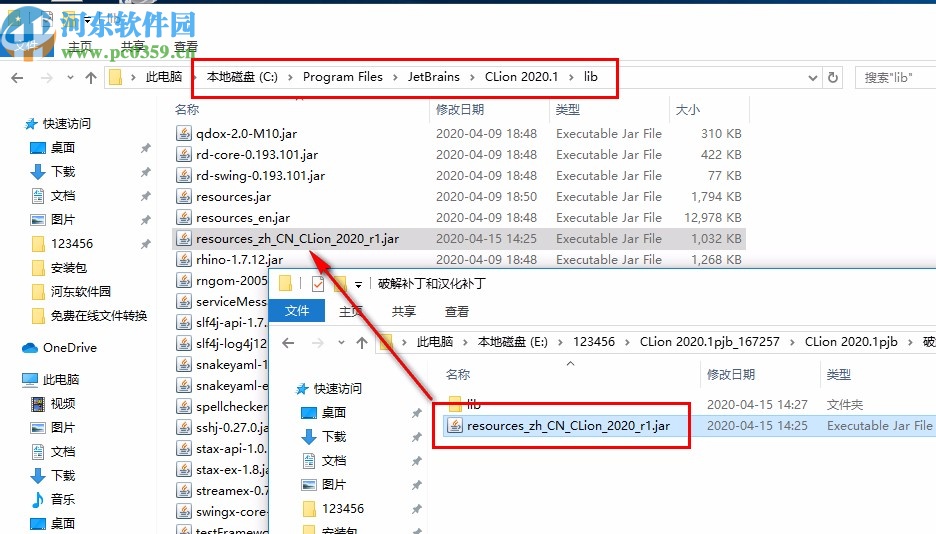
Task: Open 快速访问 in the left sidebar
Action: pos(66,124)
